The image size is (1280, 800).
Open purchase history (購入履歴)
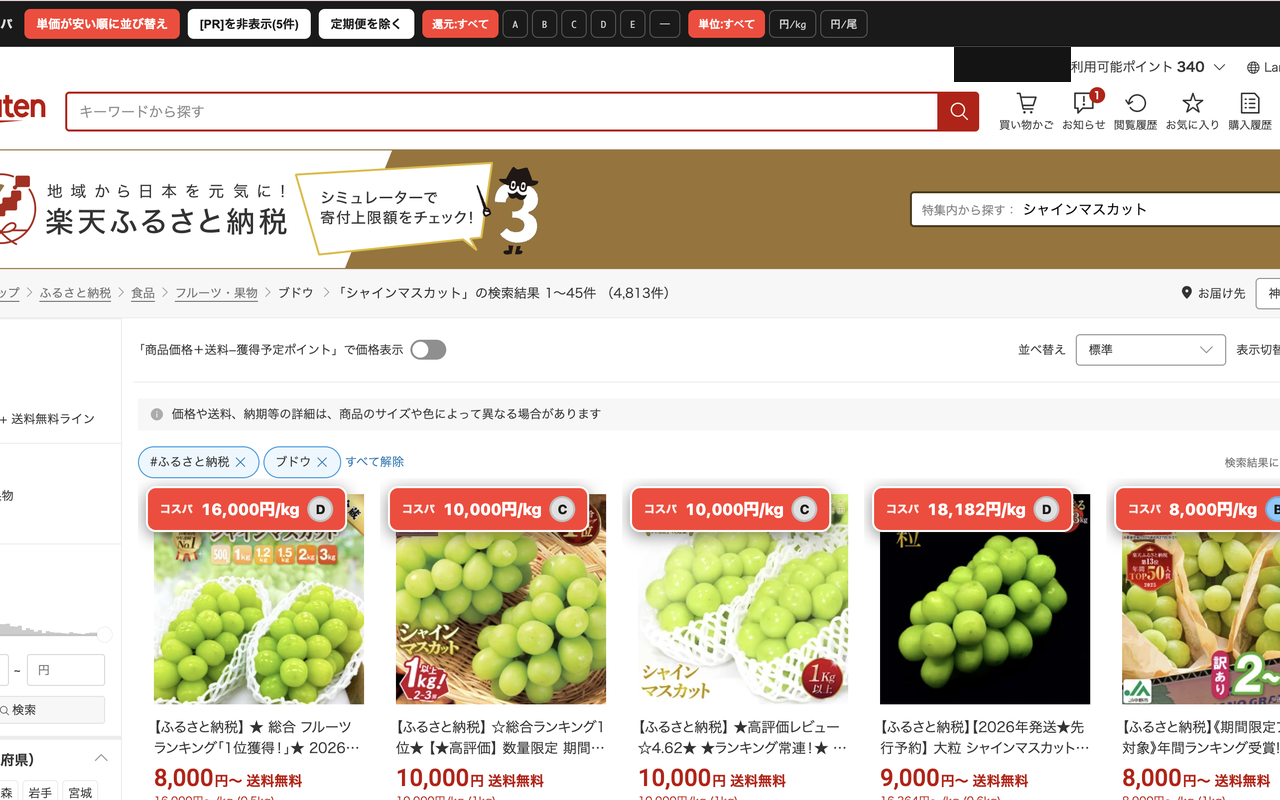(x=1250, y=111)
